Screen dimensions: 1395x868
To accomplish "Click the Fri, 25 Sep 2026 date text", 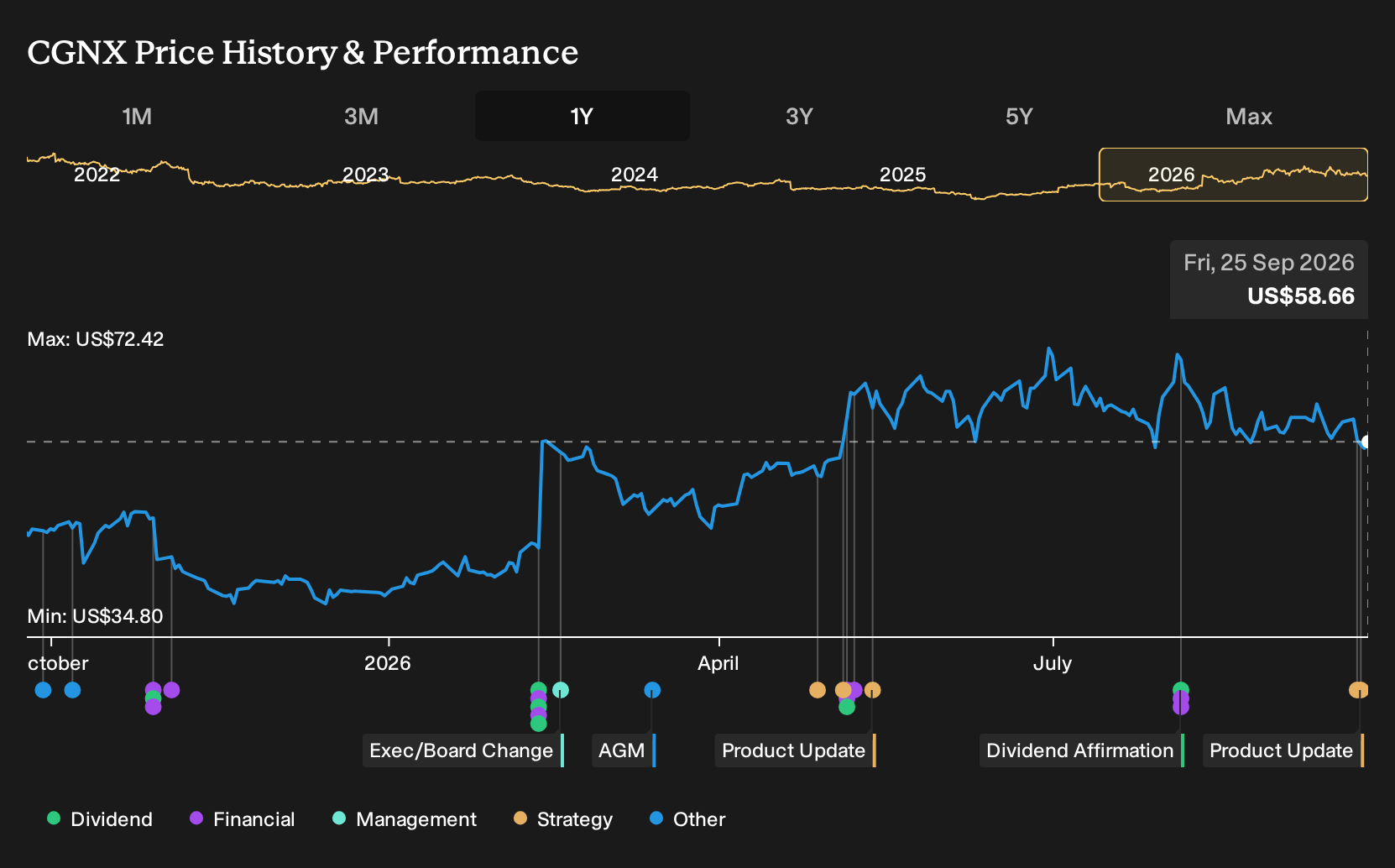I will (x=1269, y=263).
